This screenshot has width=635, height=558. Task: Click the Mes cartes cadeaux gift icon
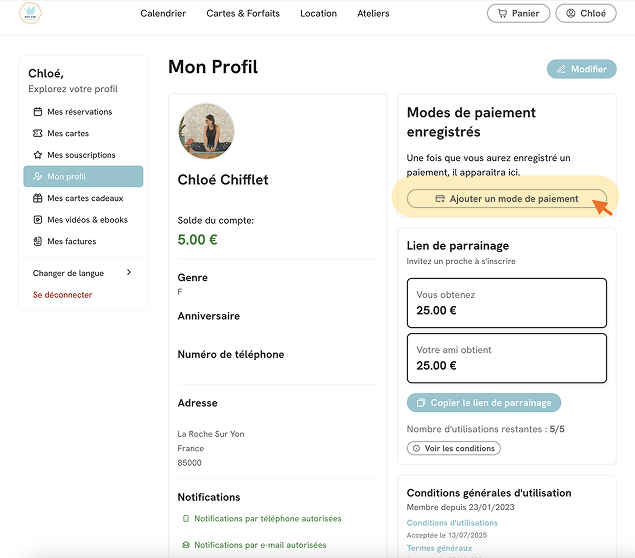pyautogui.click(x=38, y=198)
